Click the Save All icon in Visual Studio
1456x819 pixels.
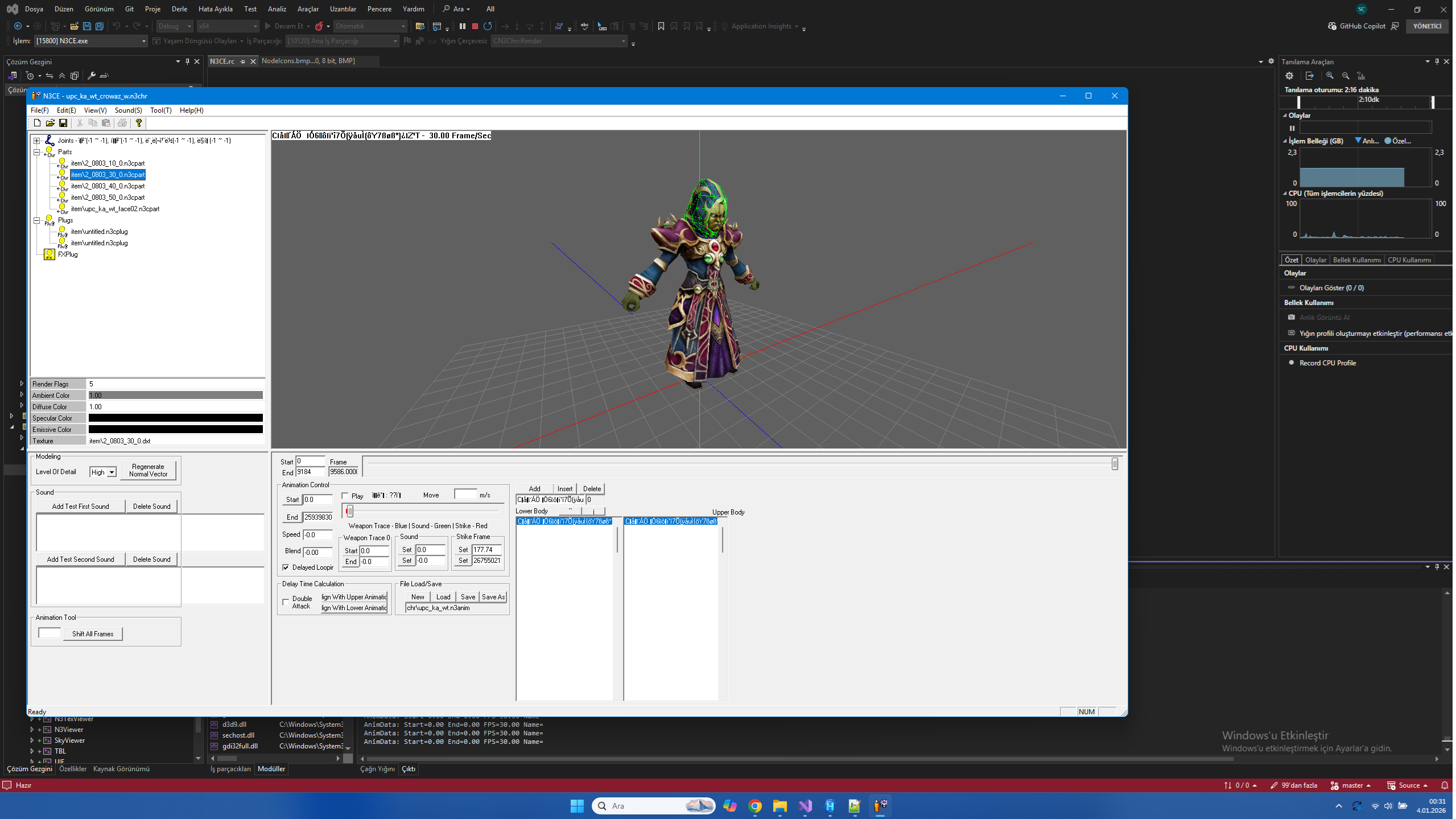tap(100, 26)
